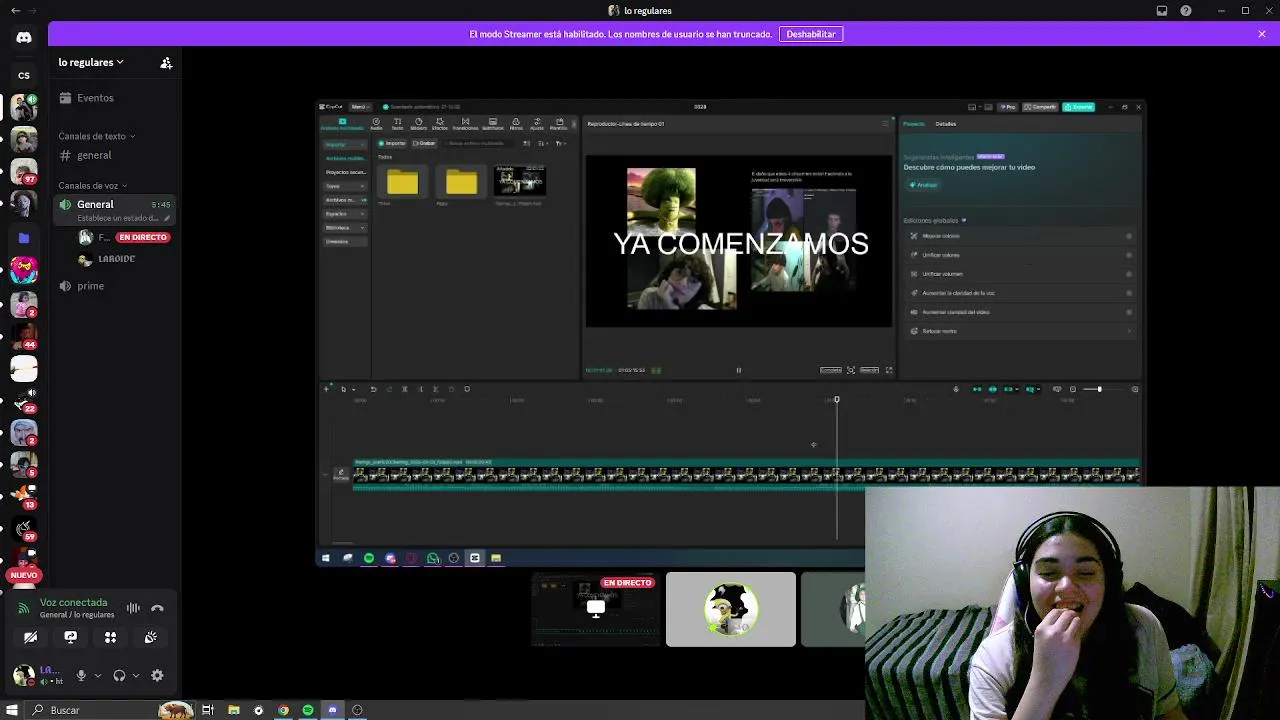1280x720 pixels.
Task: Switch to the Detalles tab in CapCut
Action: pos(945,124)
